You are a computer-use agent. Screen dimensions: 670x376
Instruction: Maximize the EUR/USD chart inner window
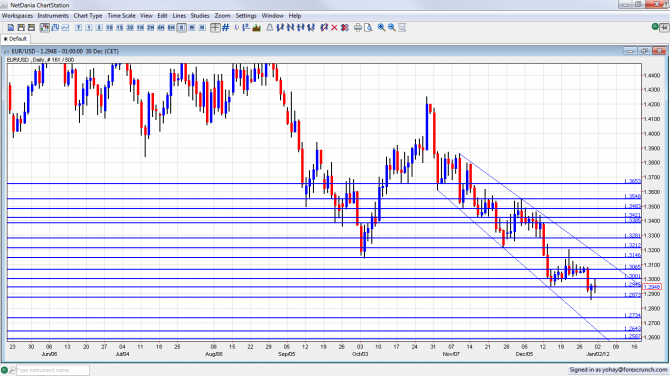644,51
